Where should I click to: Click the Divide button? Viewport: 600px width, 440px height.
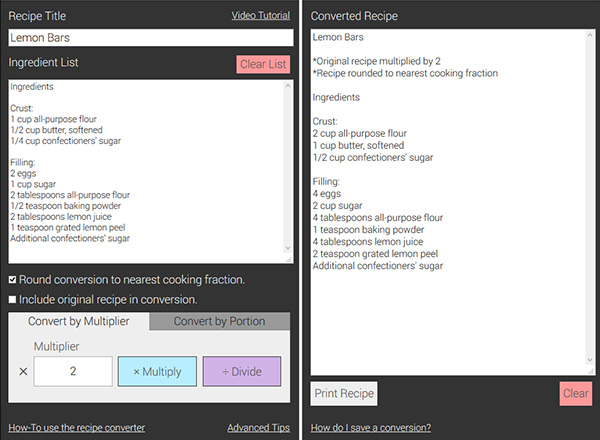coord(242,372)
